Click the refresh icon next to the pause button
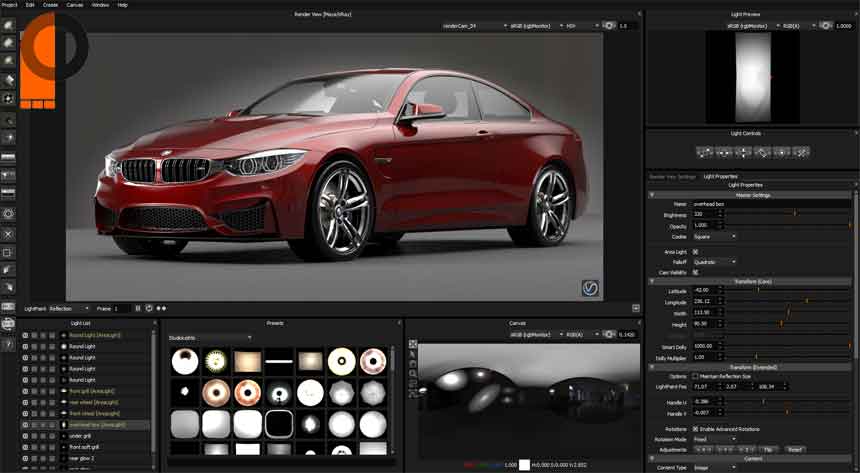 [149, 308]
